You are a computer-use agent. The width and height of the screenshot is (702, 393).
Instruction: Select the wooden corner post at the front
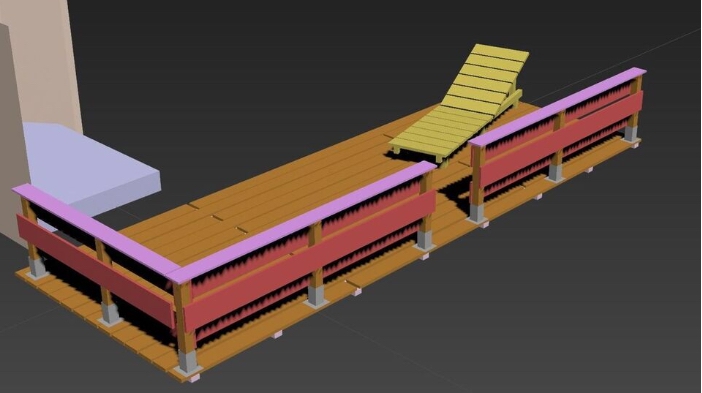click(184, 318)
